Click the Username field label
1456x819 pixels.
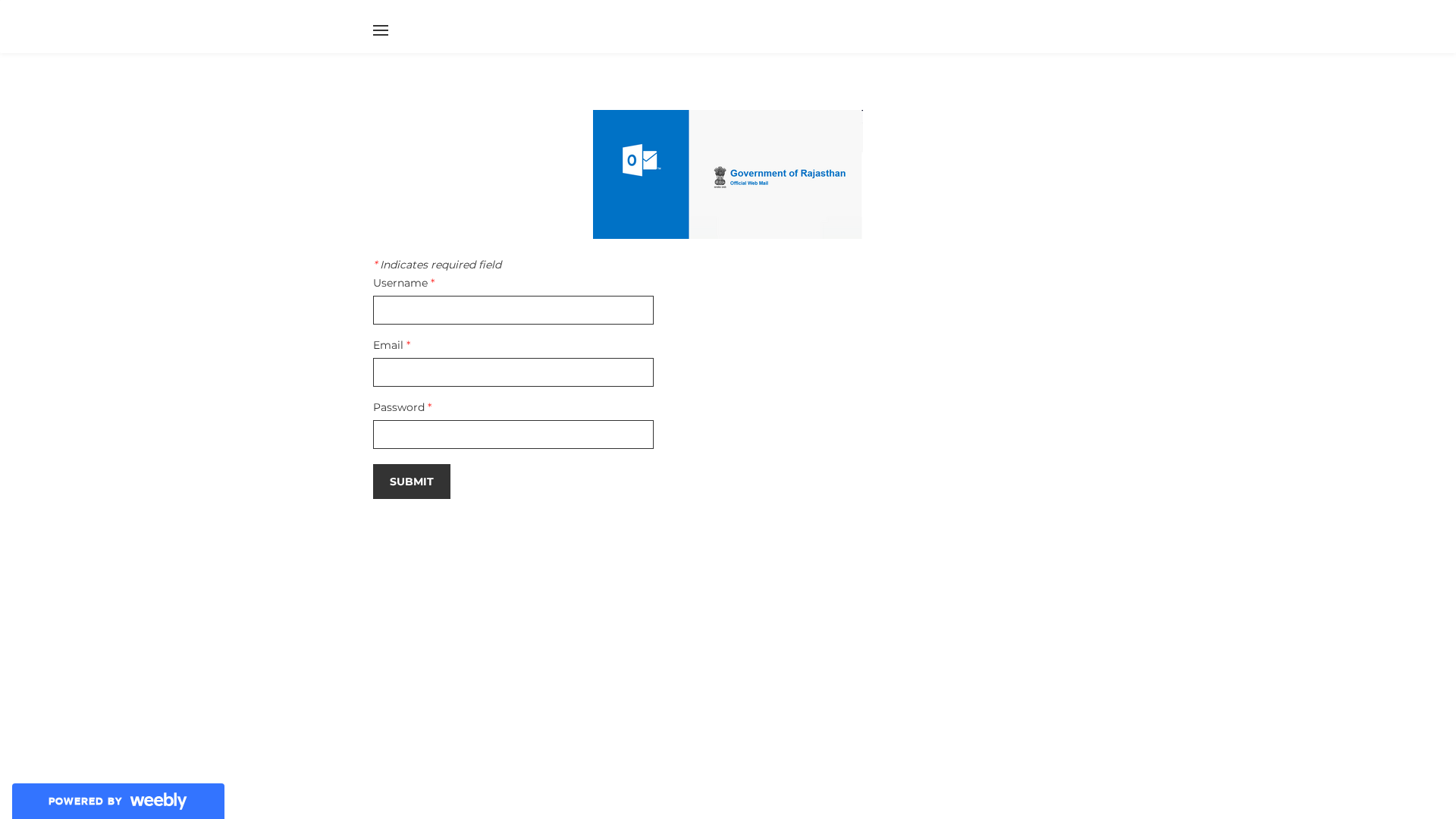[400, 283]
